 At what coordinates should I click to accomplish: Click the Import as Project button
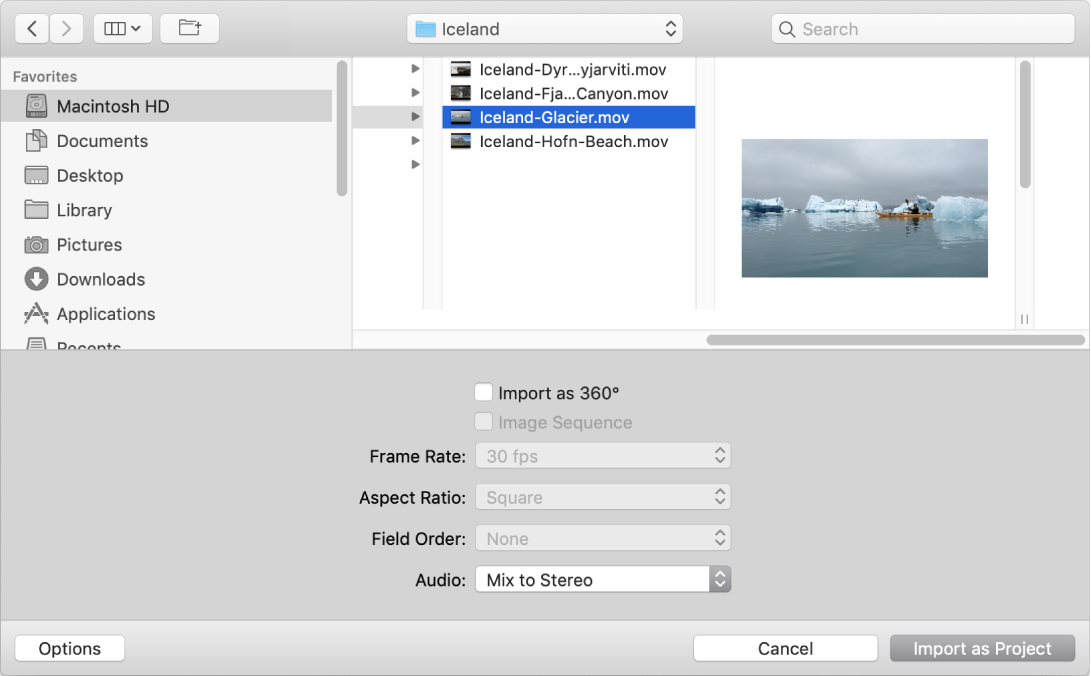pos(982,649)
